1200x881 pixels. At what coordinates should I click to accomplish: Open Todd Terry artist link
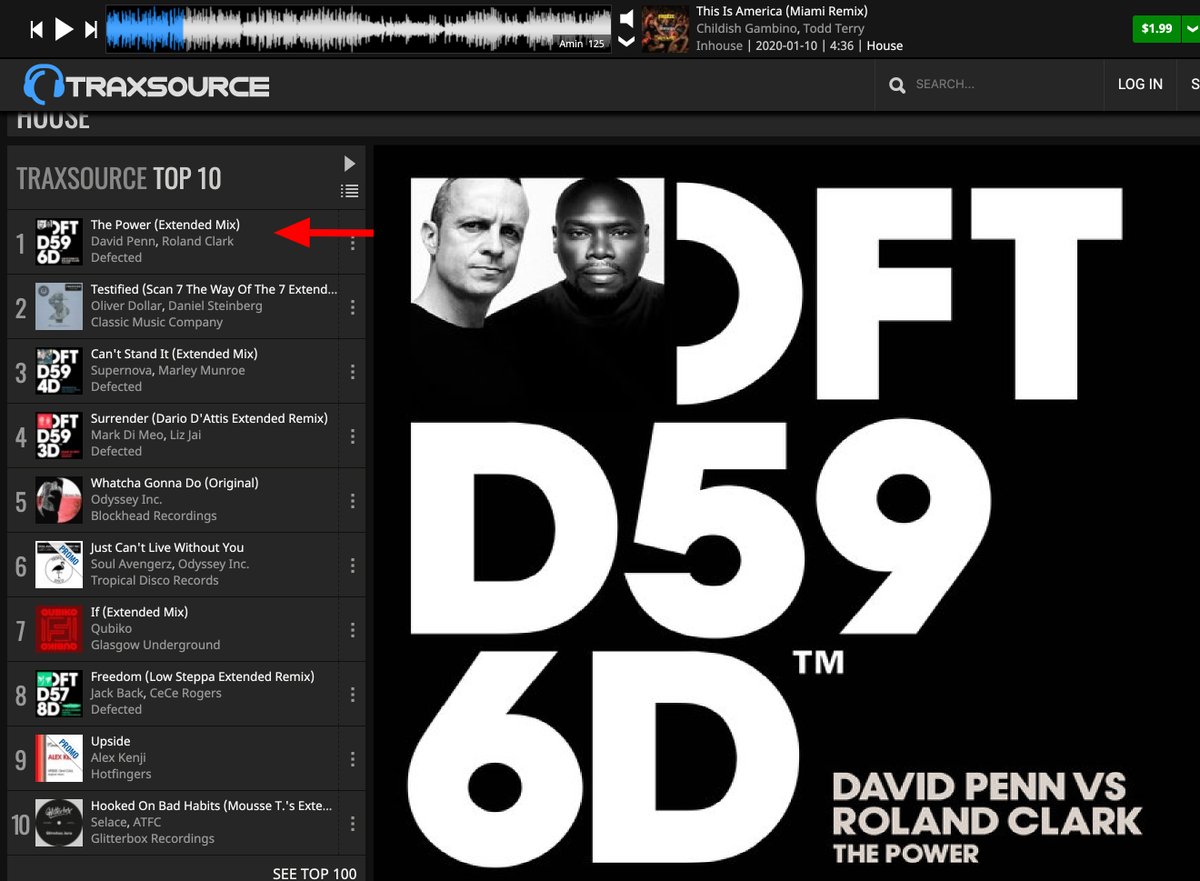(834, 29)
